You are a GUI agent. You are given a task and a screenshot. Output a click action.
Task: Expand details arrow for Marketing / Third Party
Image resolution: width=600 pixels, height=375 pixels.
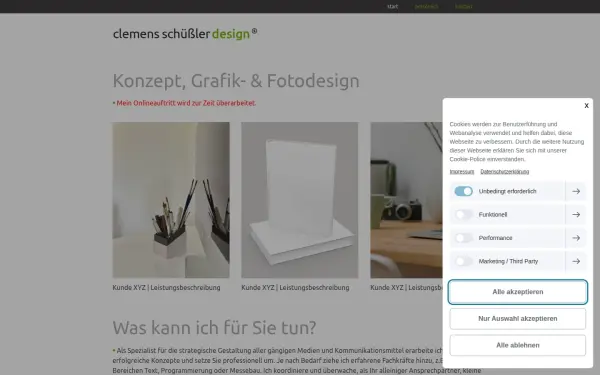pyautogui.click(x=576, y=261)
